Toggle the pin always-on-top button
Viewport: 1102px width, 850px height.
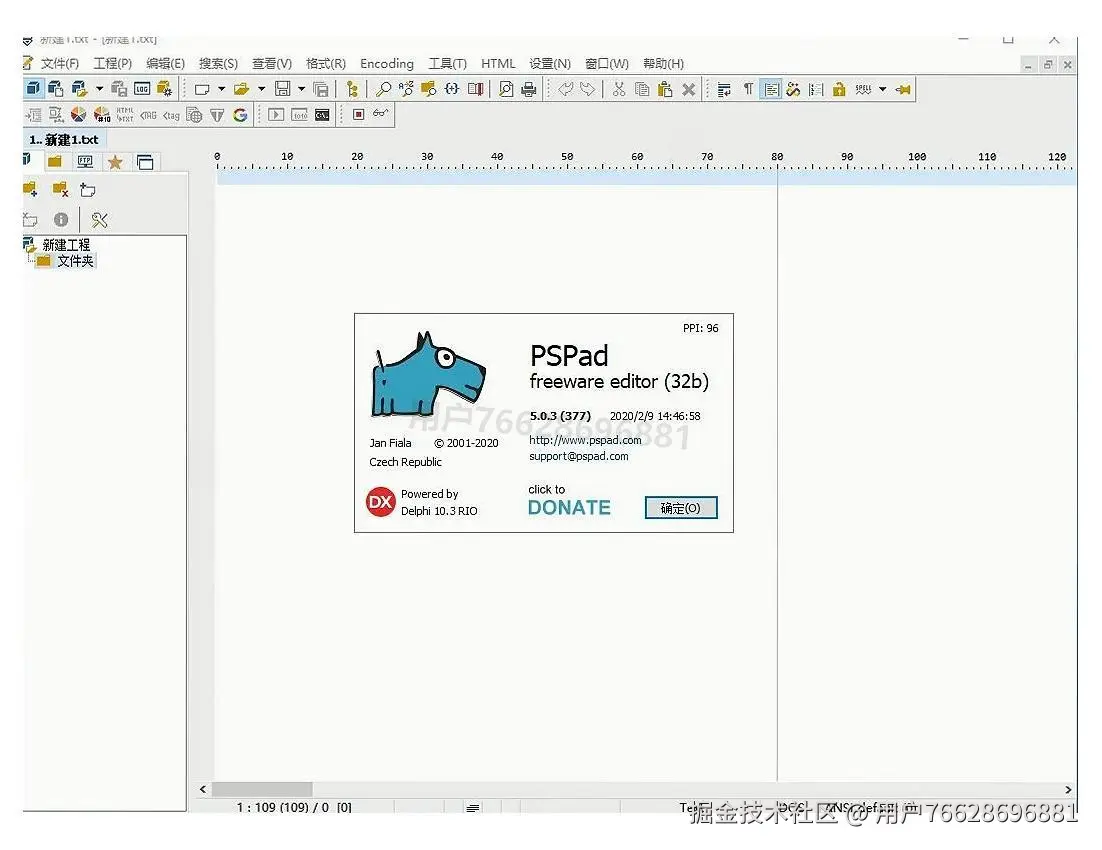pos(903,89)
